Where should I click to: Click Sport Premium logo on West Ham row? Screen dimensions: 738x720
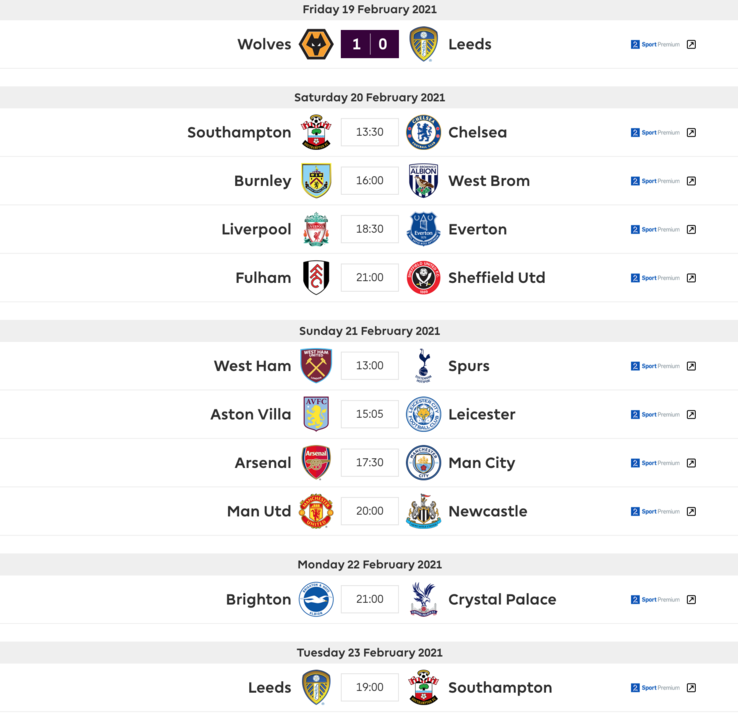(655, 366)
